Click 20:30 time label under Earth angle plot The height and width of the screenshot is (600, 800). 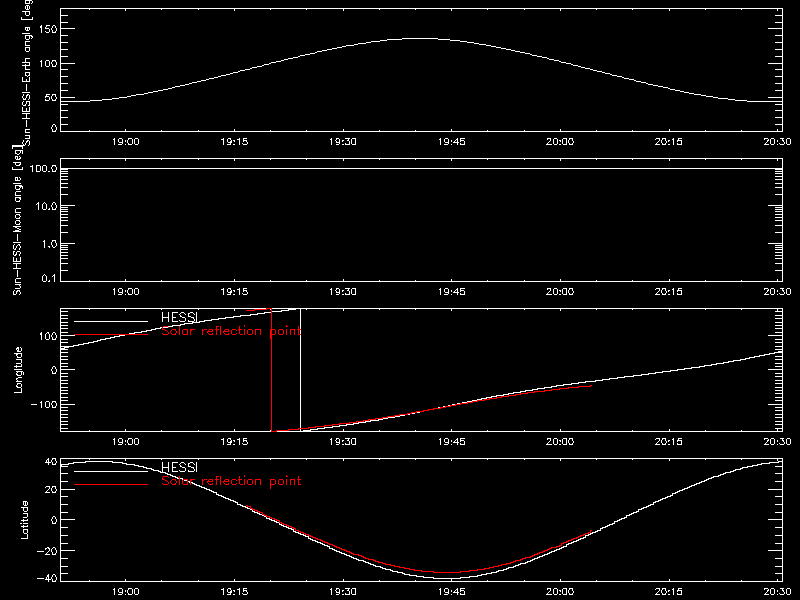tap(778, 142)
